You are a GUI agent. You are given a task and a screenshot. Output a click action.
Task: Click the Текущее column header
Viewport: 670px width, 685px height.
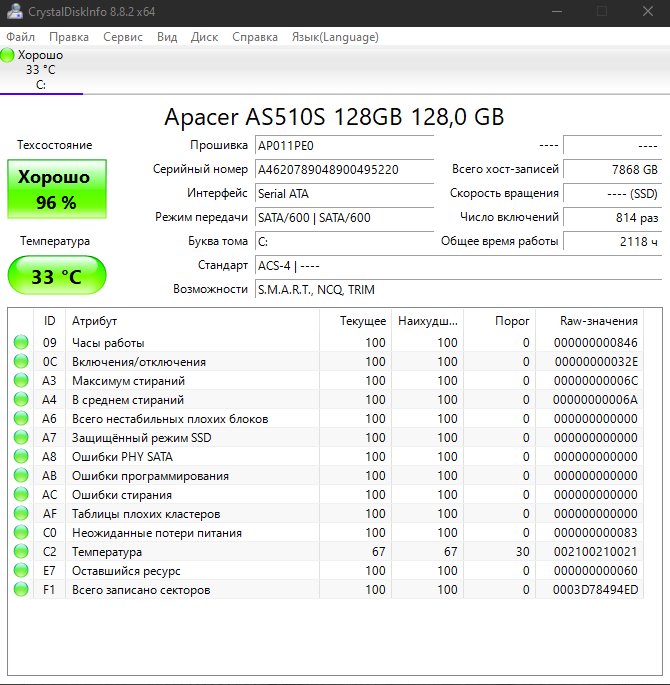click(x=356, y=321)
